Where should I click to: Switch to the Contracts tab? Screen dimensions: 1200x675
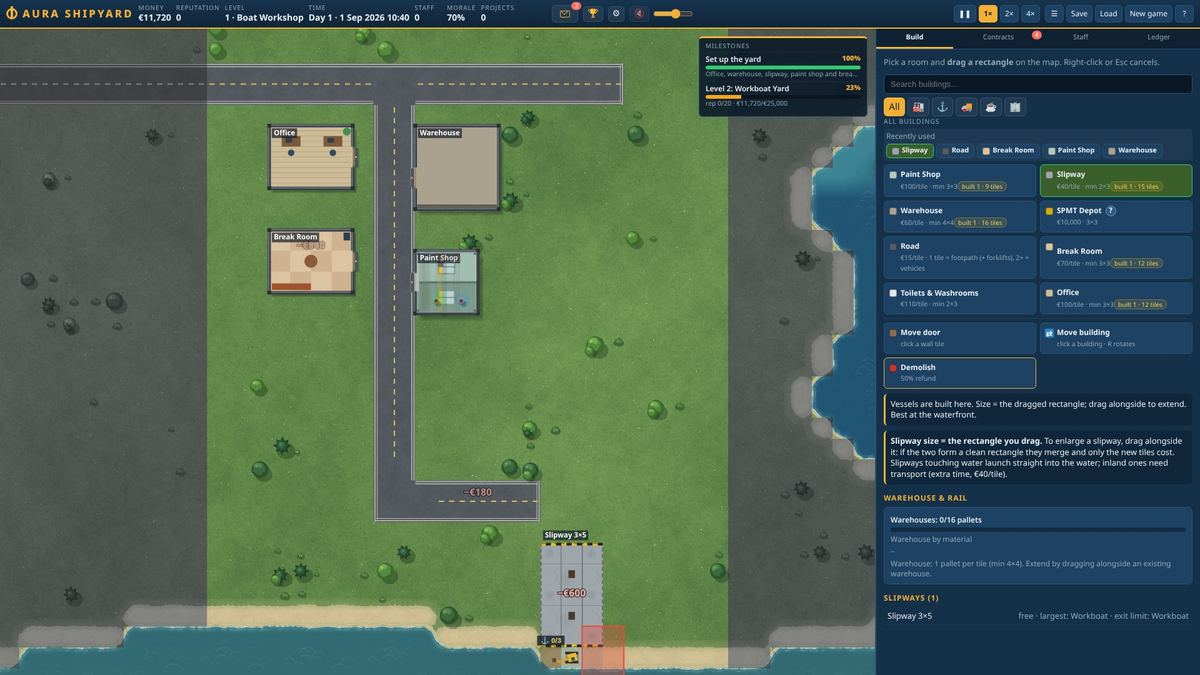tap(998, 37)
